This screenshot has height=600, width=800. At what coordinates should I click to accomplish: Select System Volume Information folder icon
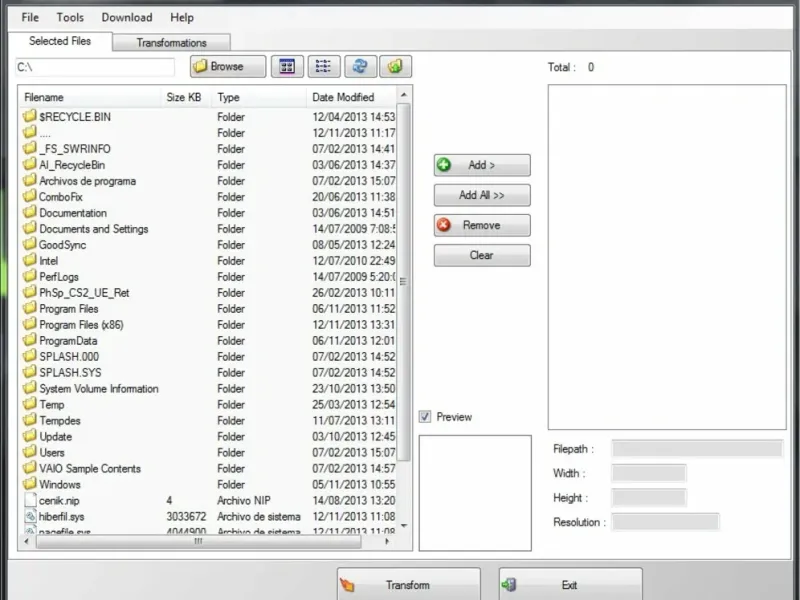[30, 388]
